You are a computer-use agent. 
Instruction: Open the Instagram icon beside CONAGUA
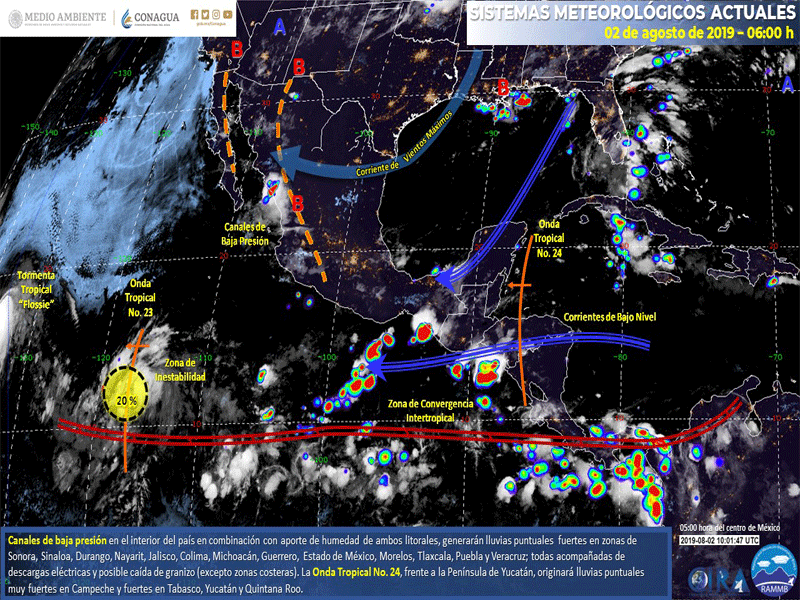(216, 13)
